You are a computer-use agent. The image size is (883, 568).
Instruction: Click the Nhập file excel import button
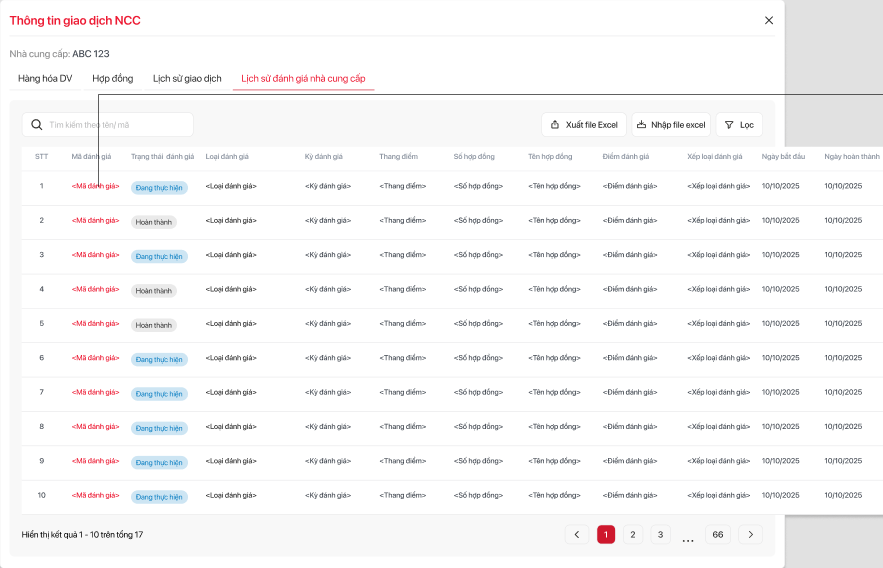click(671, 125)
